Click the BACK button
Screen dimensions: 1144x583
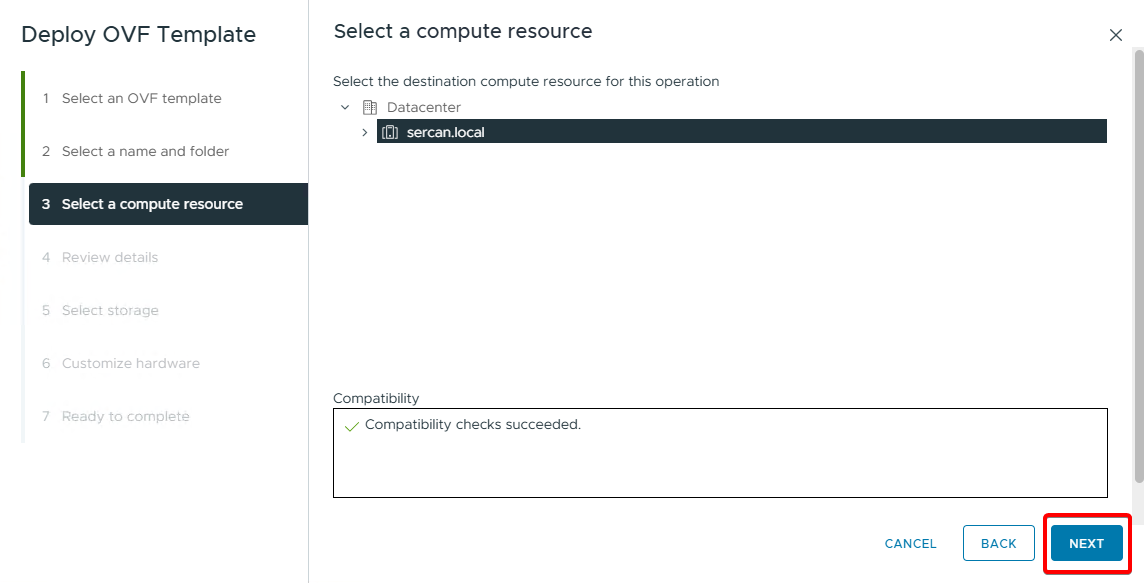998,543
